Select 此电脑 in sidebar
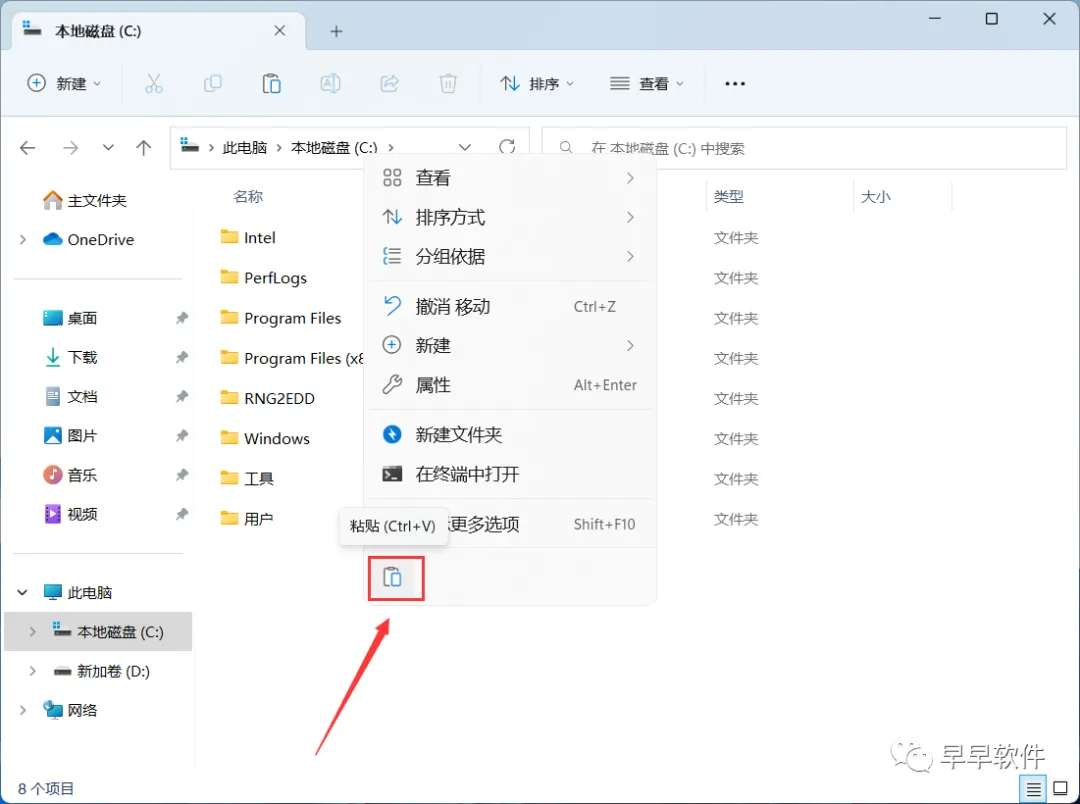1080x804 pixels. pos(78,592)
